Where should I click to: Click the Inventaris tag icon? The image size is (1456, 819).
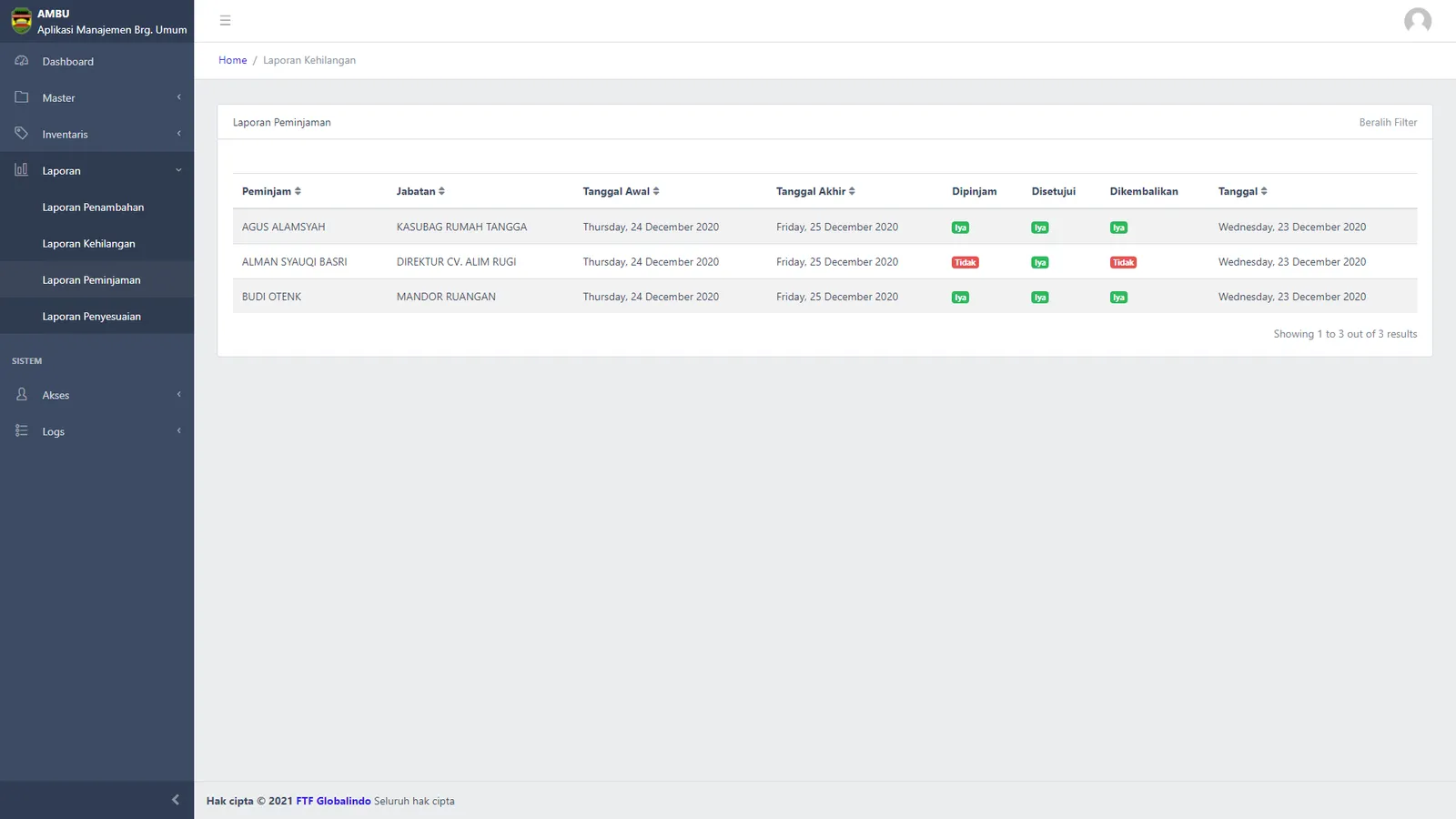tap(22, 134)
